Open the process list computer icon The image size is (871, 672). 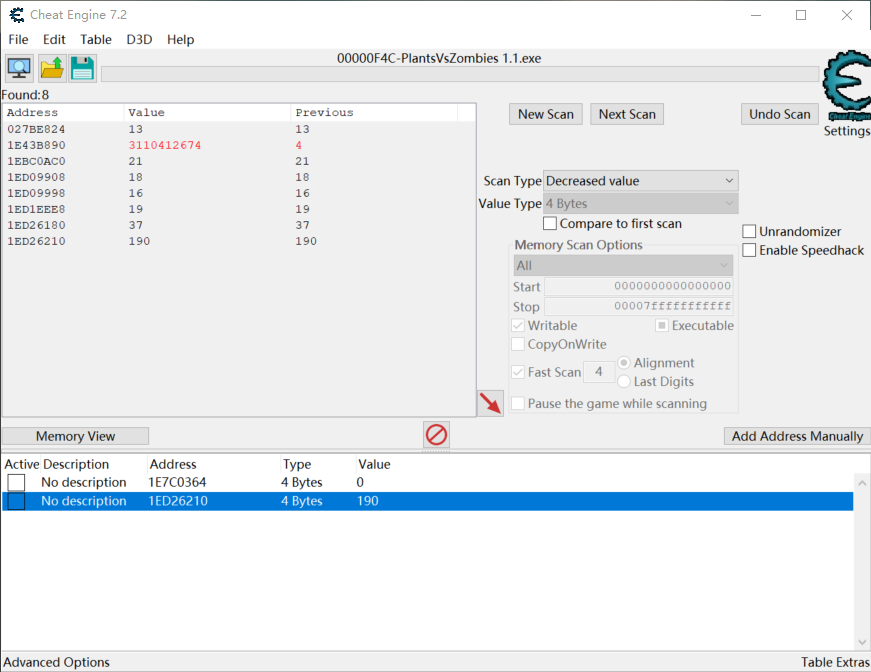[19, 68]
